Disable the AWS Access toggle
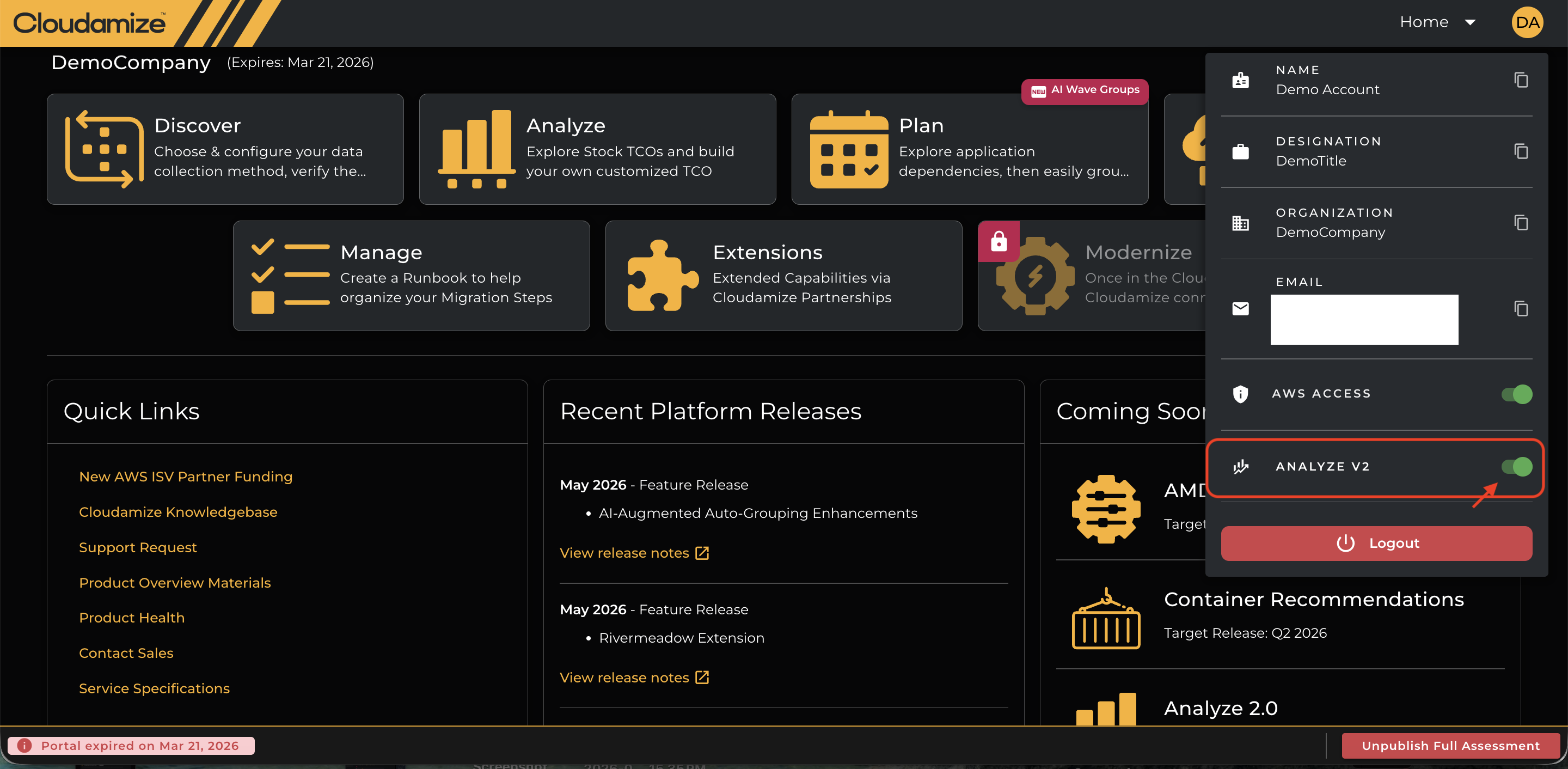 [1517, 394]
